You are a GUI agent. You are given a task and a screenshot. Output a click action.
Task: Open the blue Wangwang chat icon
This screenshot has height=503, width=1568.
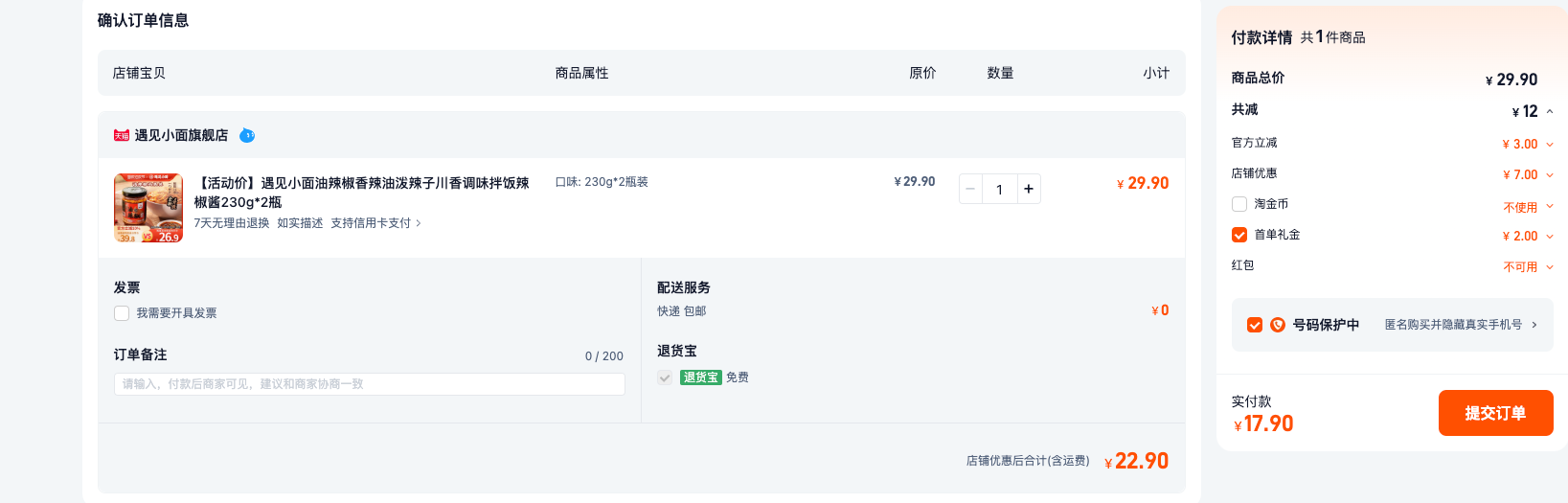pos(247,135)
